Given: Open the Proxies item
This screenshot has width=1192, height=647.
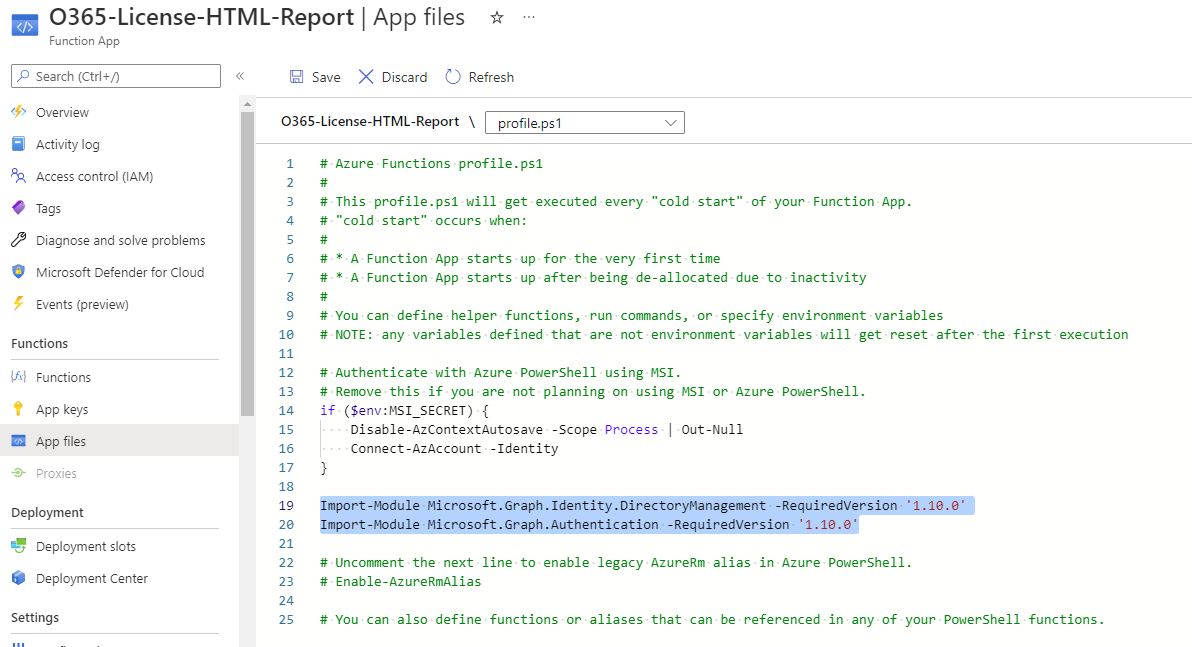Looking at the screenshot, I should tap(56, 473).
